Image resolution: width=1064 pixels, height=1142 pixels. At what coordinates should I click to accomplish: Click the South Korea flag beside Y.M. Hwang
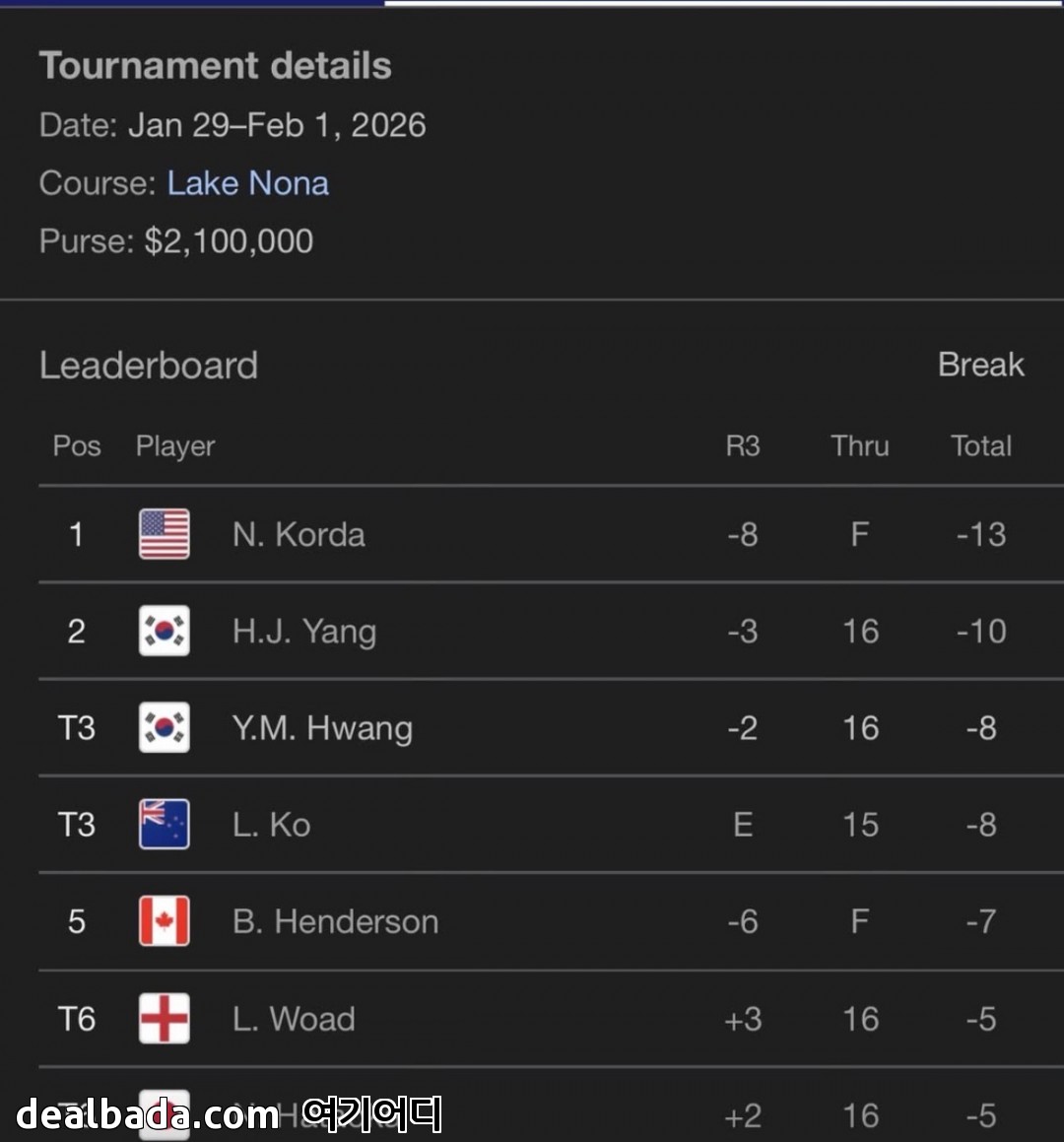tap(165, 728)
